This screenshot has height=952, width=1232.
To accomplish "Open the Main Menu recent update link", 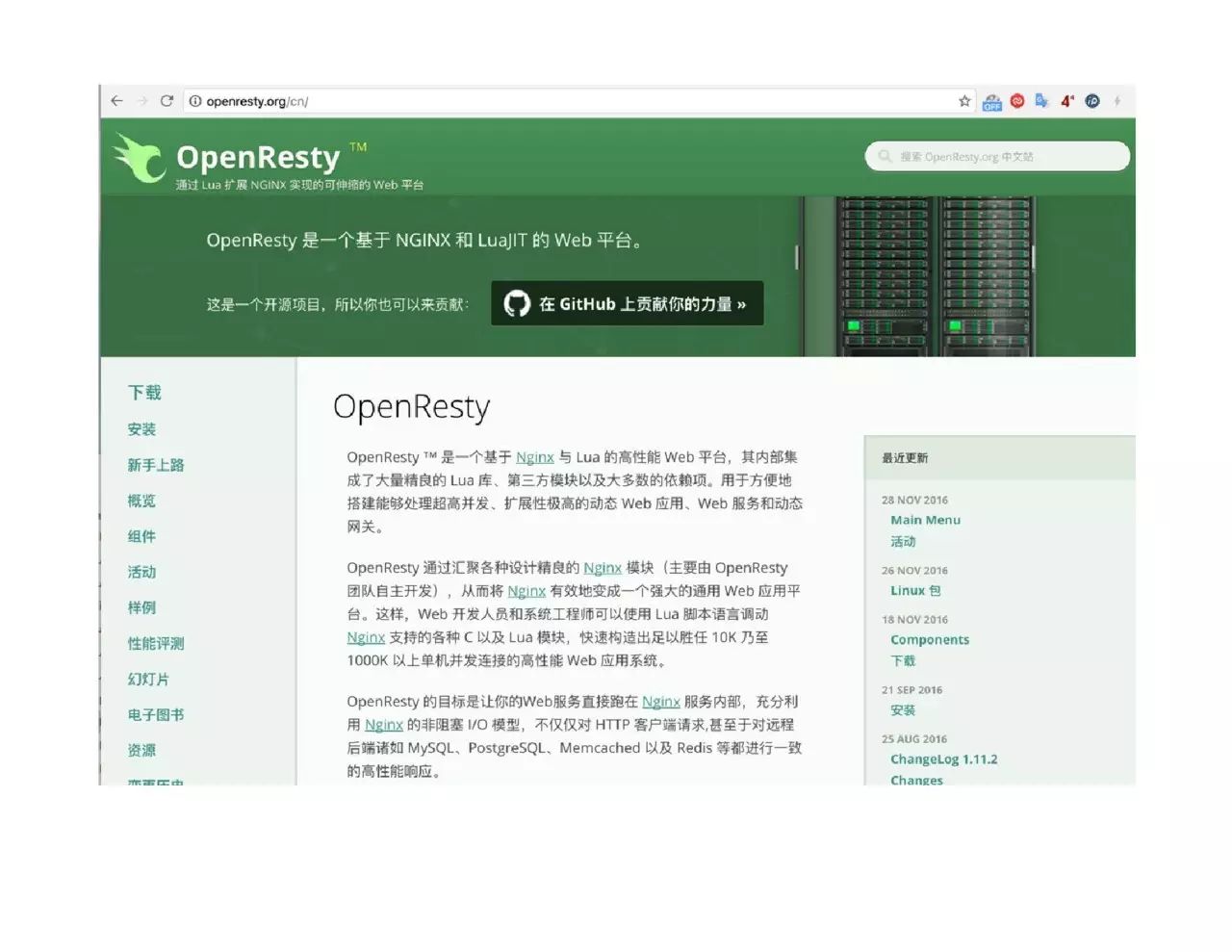I will [926, 520].
